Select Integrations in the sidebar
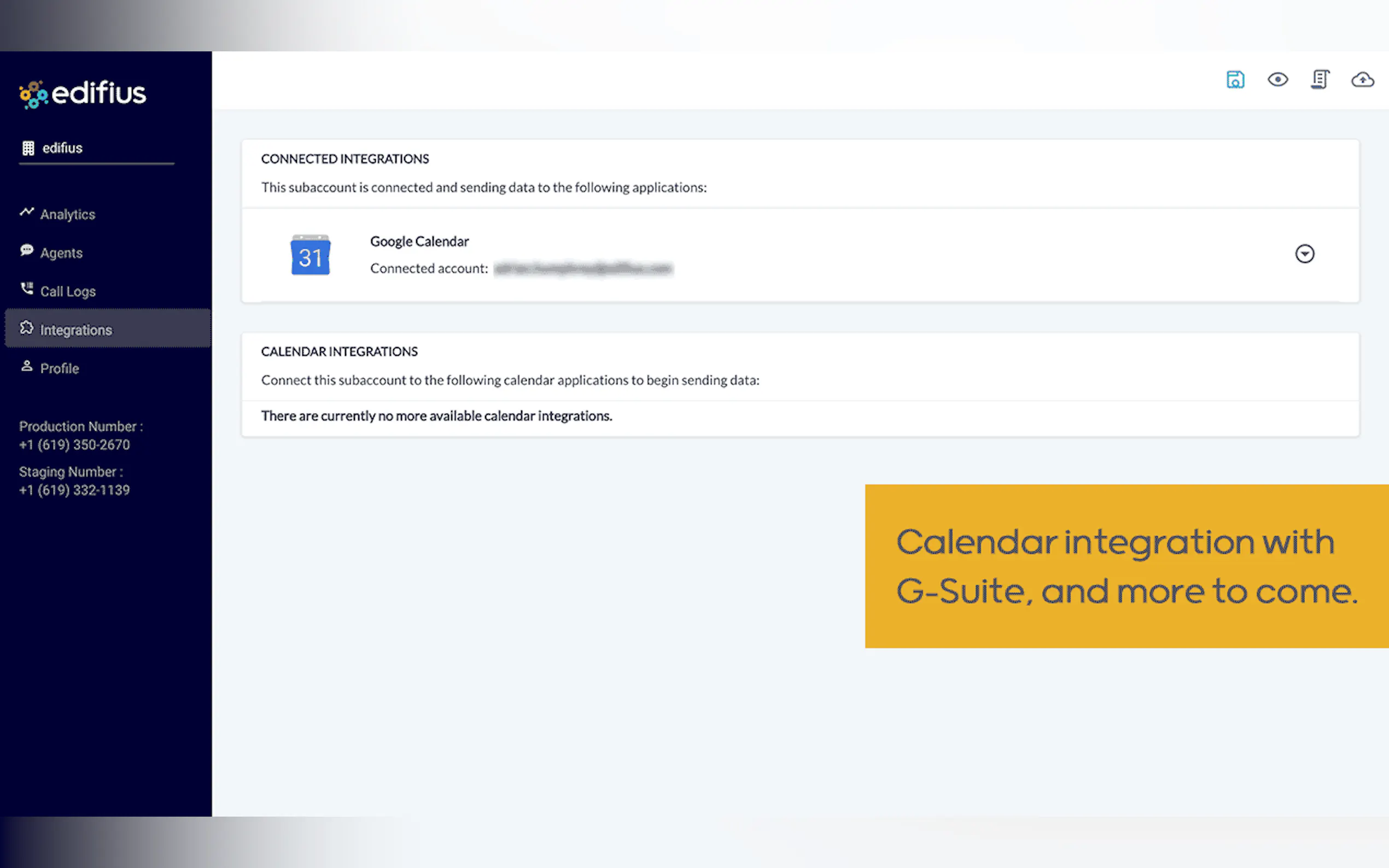This screenshot has width=1389, height=868. click(76, 330)
